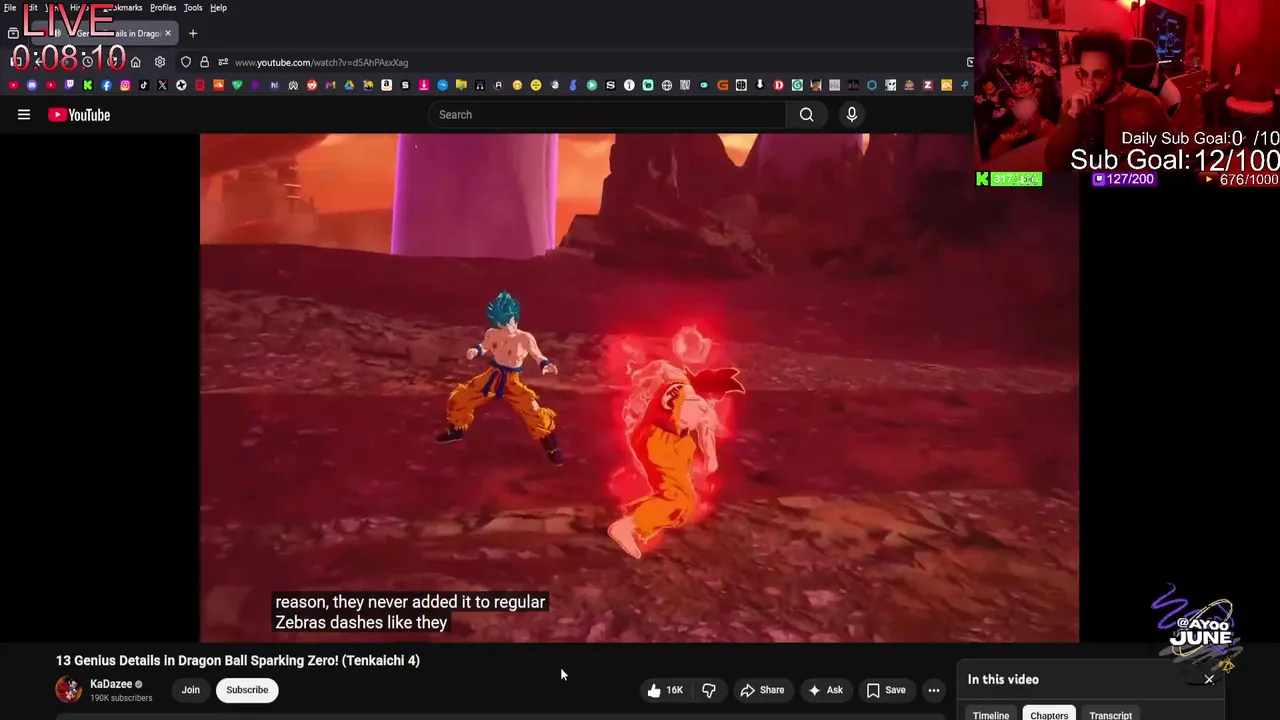1280x720 pixels.
Task: Open the YouTube guide hamburger menu
Action: [24, 115]
